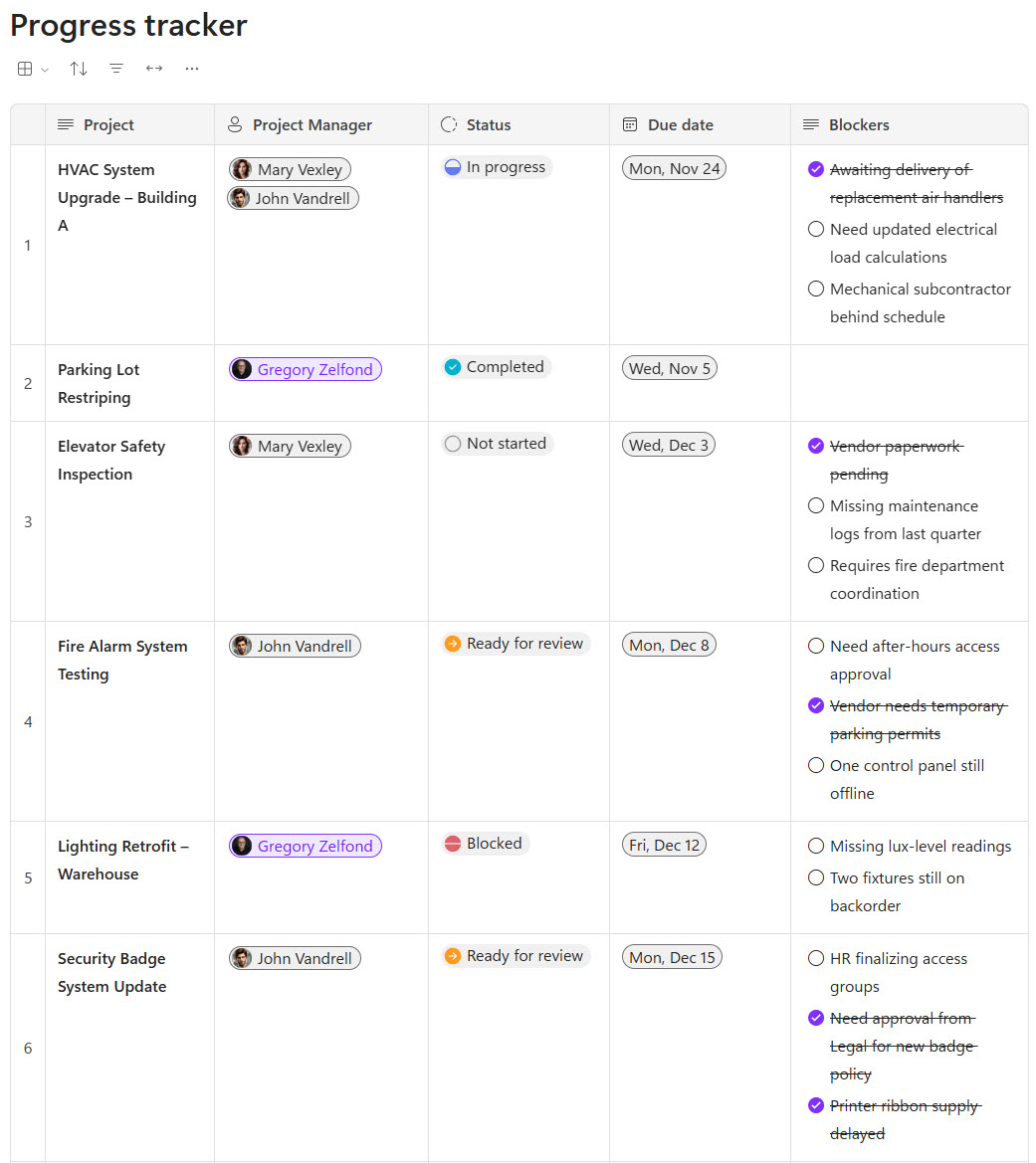Open the filter lines icon
Screen dimensions: 1036x1163
click(x=116, y=69)
